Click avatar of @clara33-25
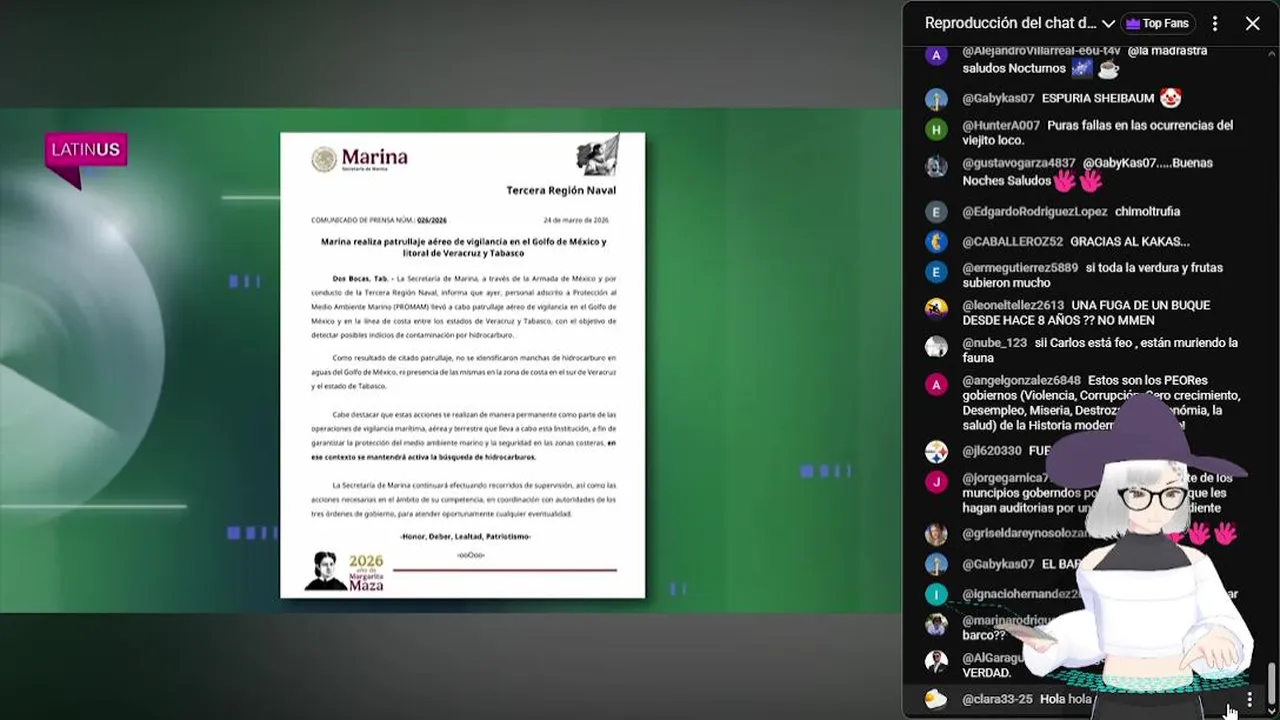This screenshot has height=720, width=1280. 936,699
